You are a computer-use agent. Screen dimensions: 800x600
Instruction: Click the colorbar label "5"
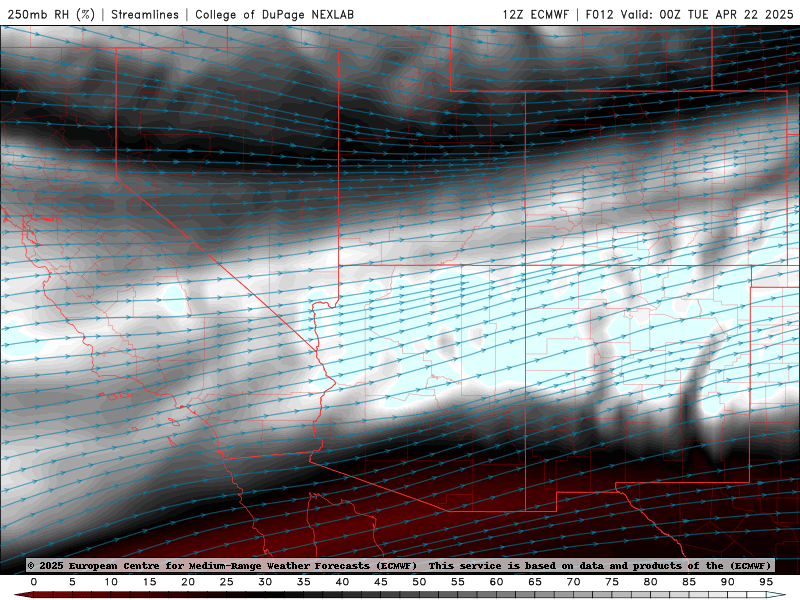[72, 582]
